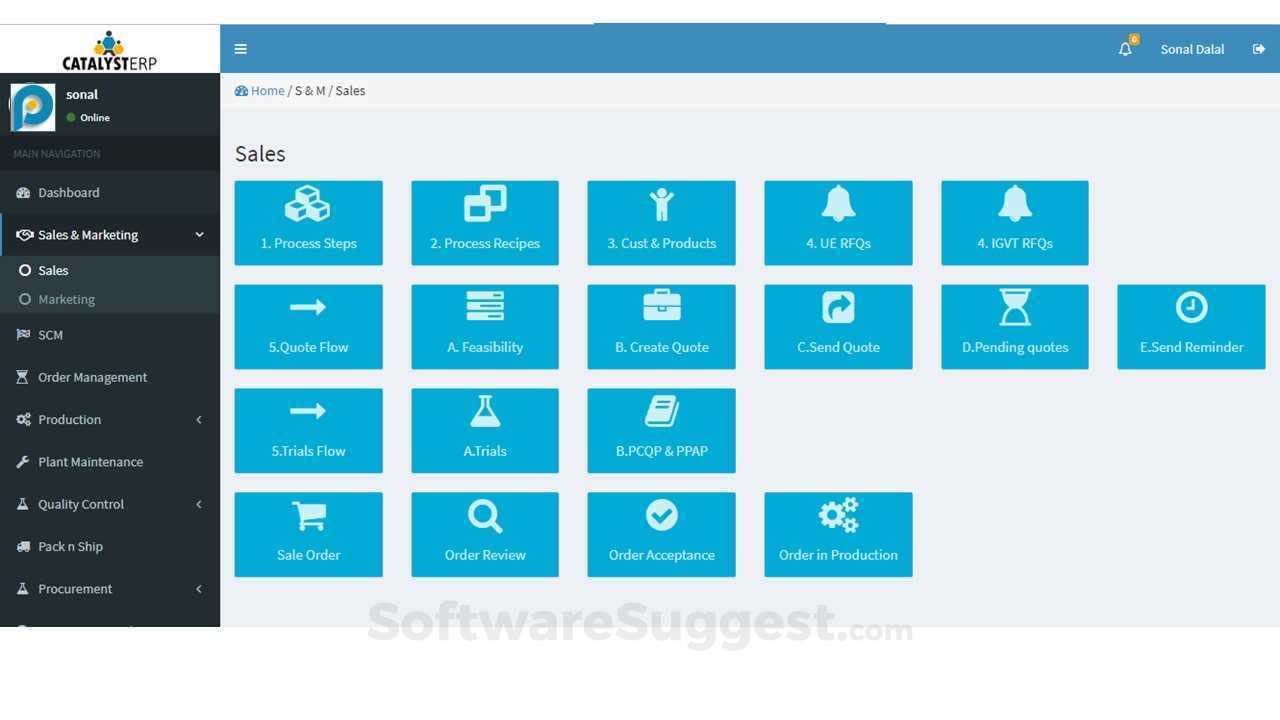
Task: Open Cust & Products
Action: coord(661,222)
